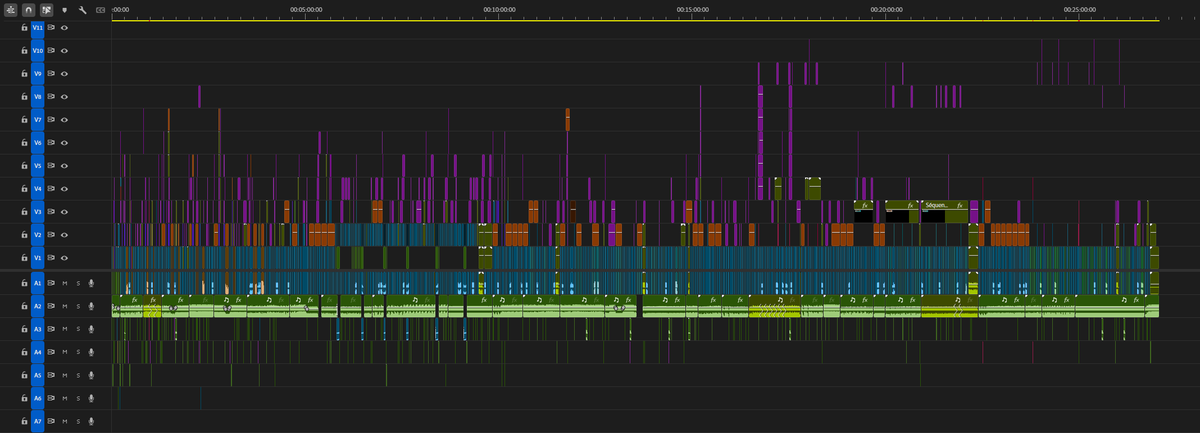Open the caption track options CC icon
Screen dimensions: 1200x433
100,9
